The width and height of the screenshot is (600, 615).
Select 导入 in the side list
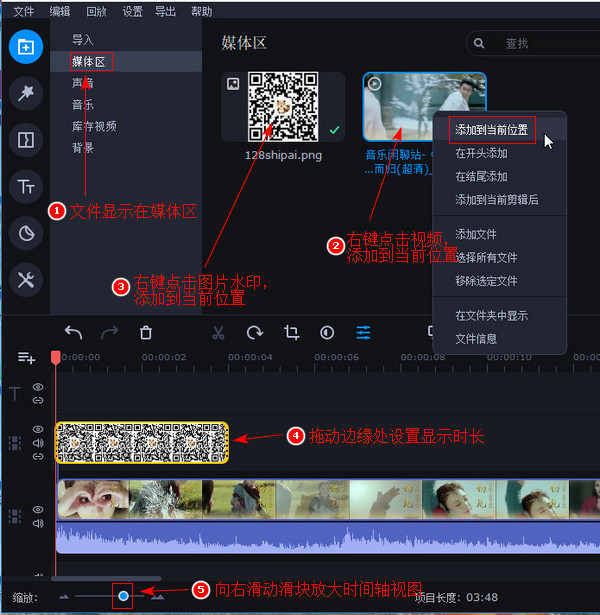click(83, 40)
